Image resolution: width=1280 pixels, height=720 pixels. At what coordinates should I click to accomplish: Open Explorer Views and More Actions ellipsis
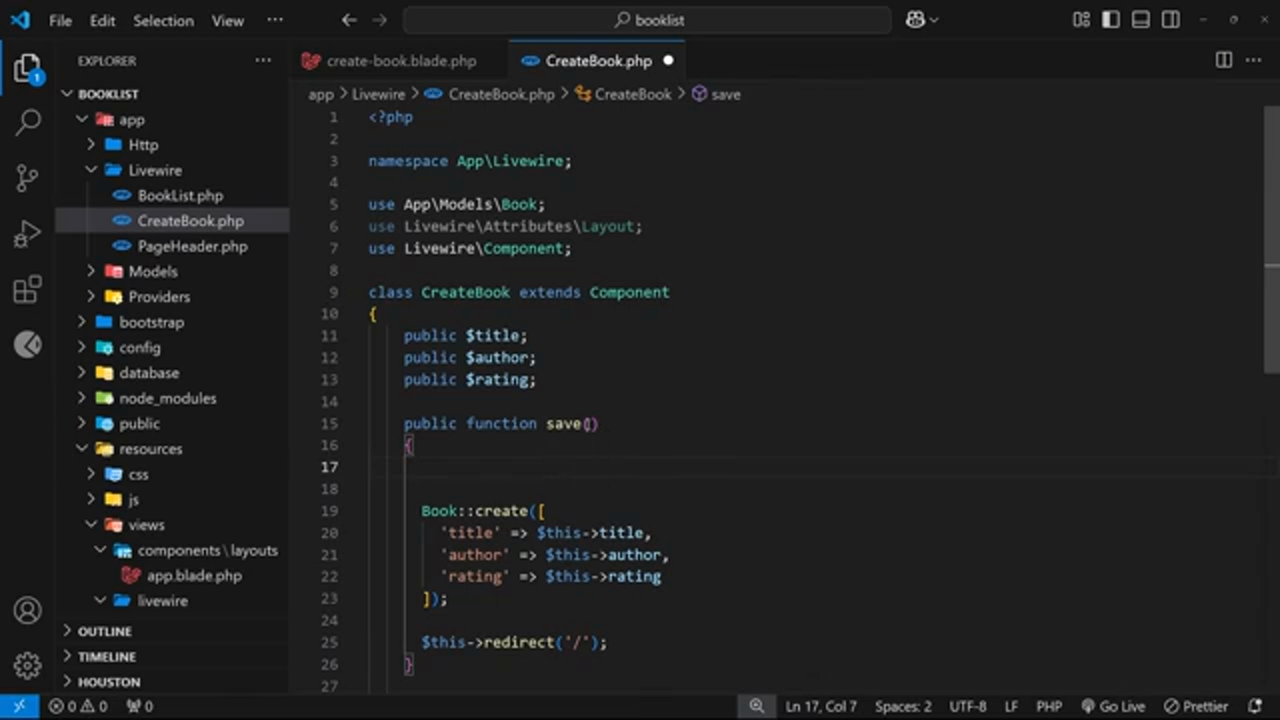click(x=263, y=61)
